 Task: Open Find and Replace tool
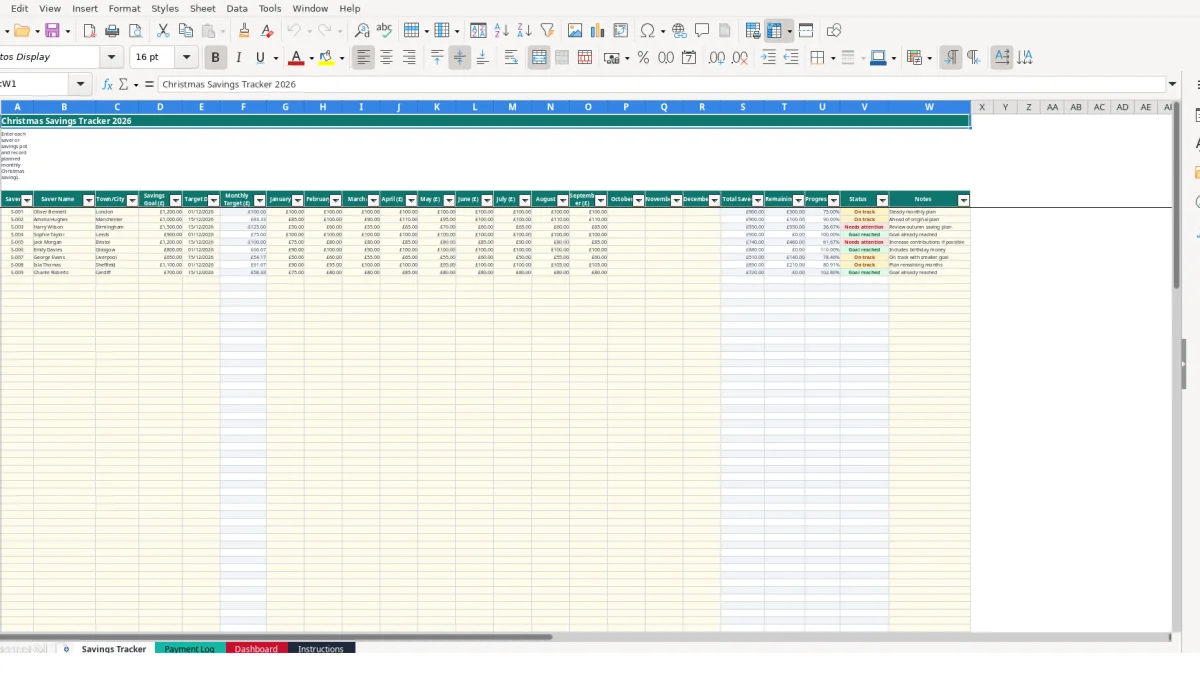pos(362,31)
